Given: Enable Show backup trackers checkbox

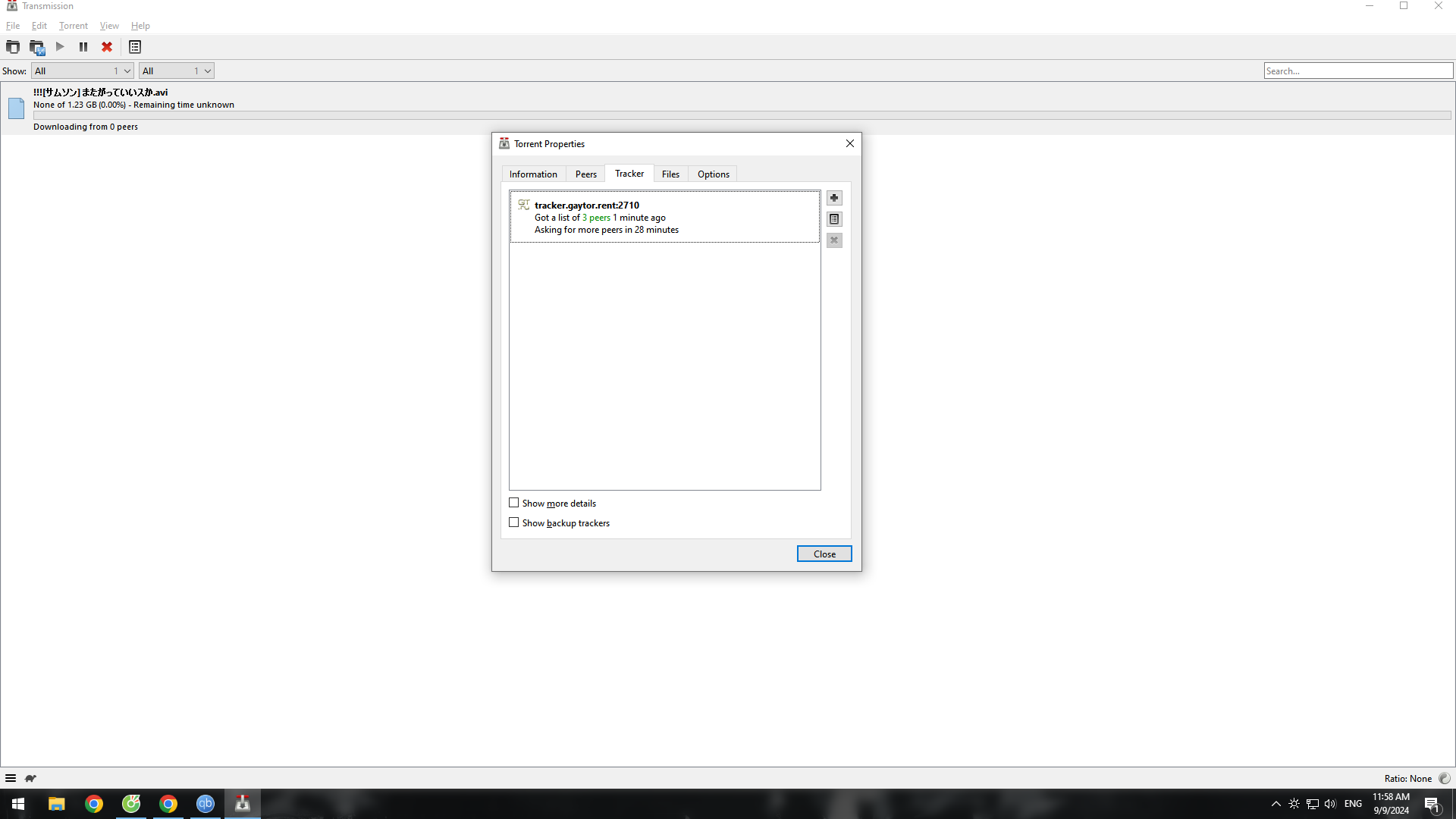Looking at the screenshot, I should pyautogui.click(x=514, y=522).
